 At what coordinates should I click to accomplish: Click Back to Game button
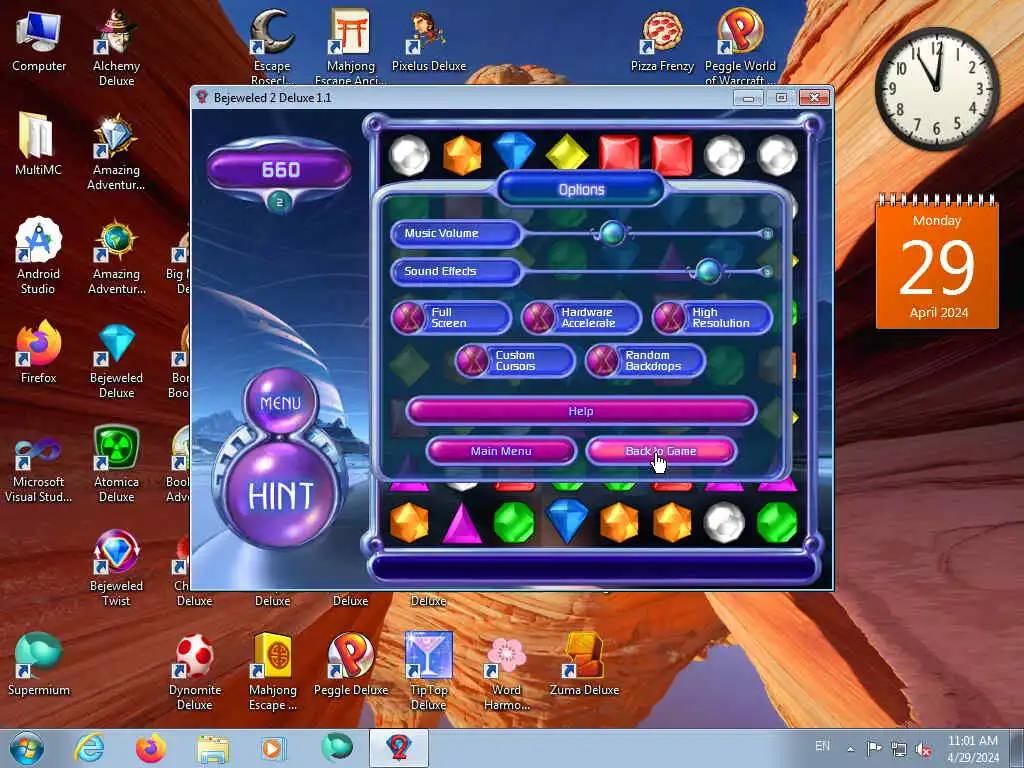click(x=661, y=451)
